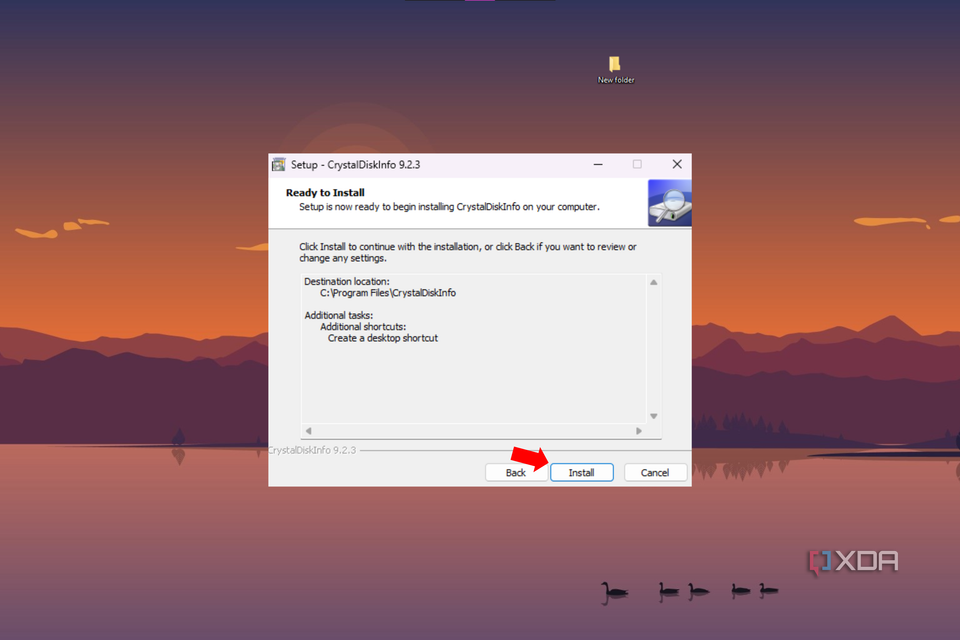
Task: Click the Install button
Action: [x=582, y=472]
